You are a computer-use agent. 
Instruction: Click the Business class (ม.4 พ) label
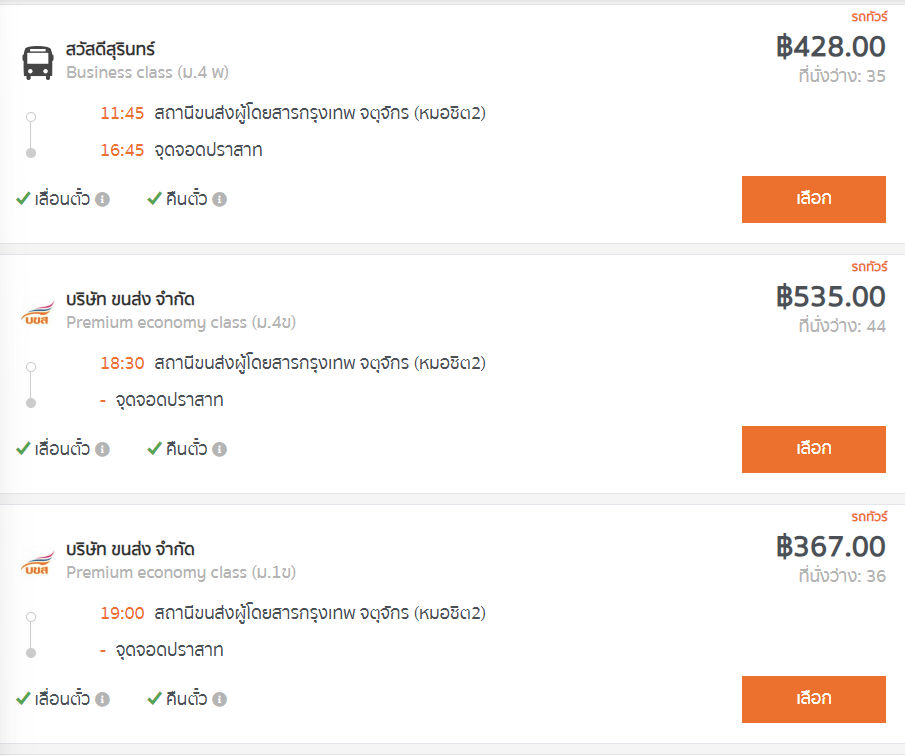[x=148, y=72]
